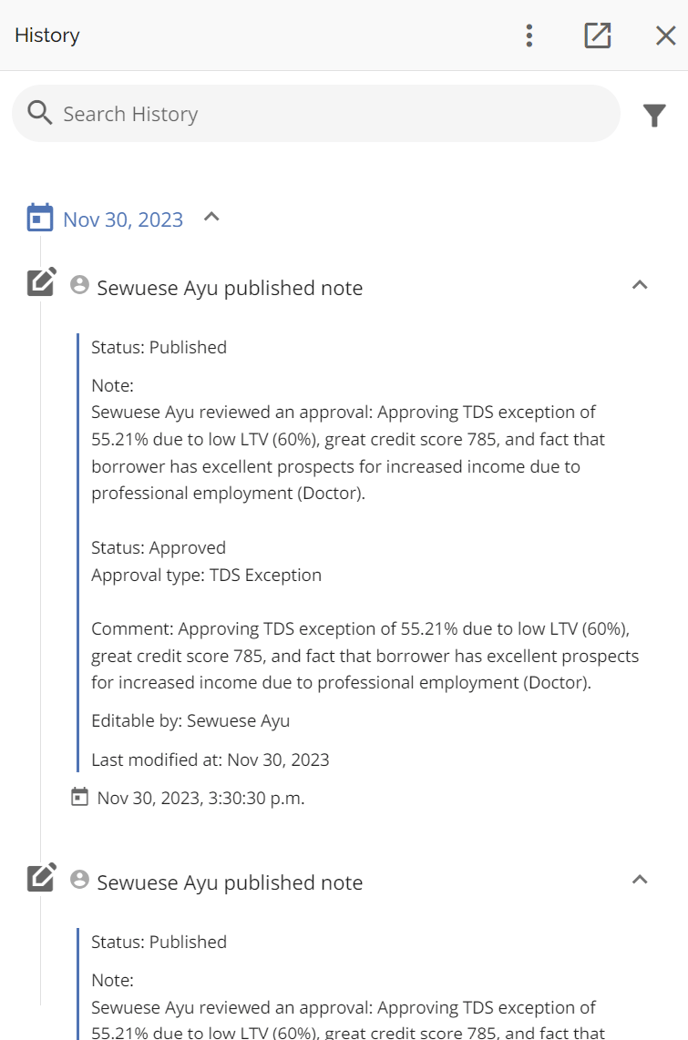Collapse the Nov 30, 2023 date group
The image size is (688, 1040).
pos(211,217)
